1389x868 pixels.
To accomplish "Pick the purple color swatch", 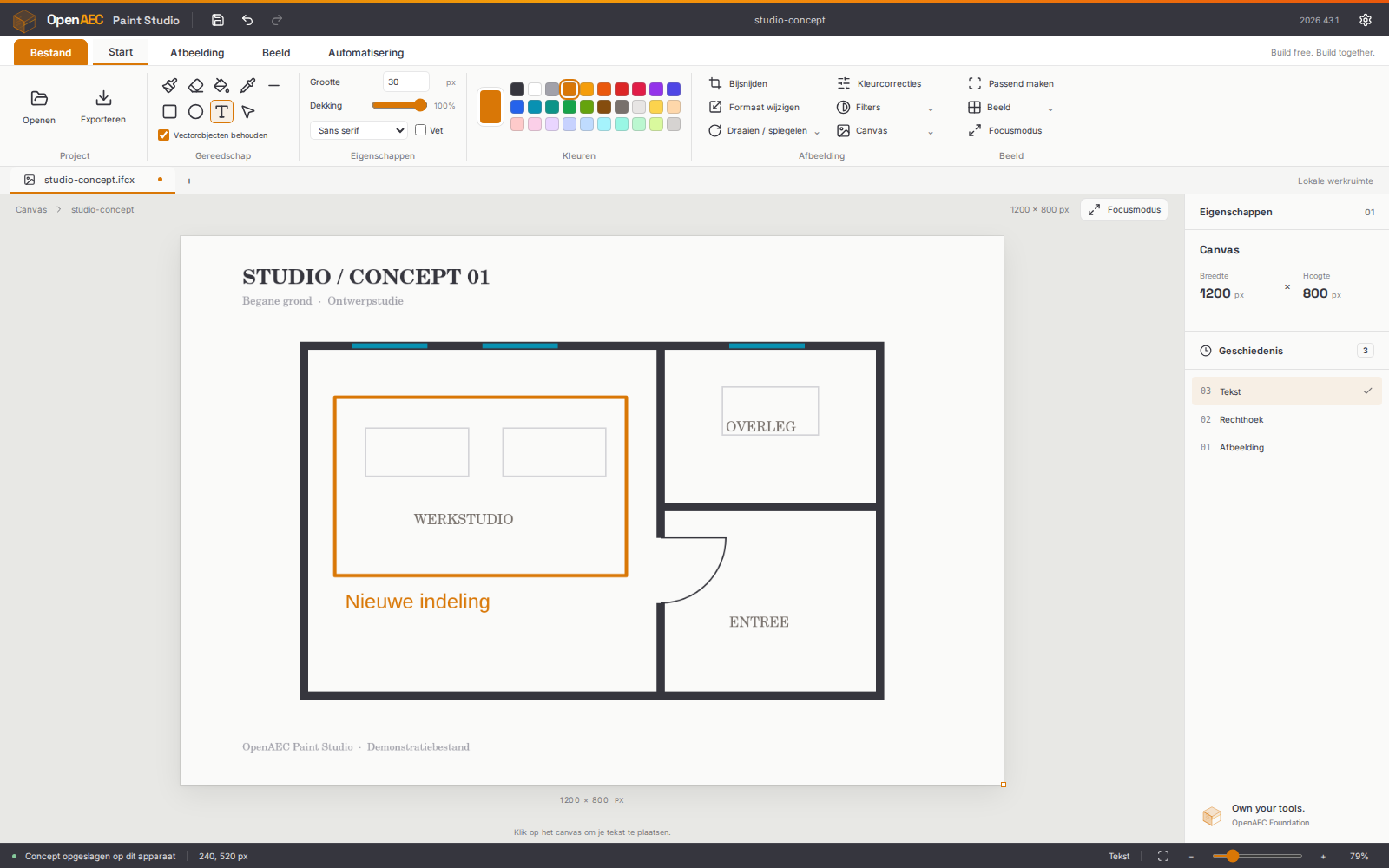I will pyautogui.click(x=656, y=89).
